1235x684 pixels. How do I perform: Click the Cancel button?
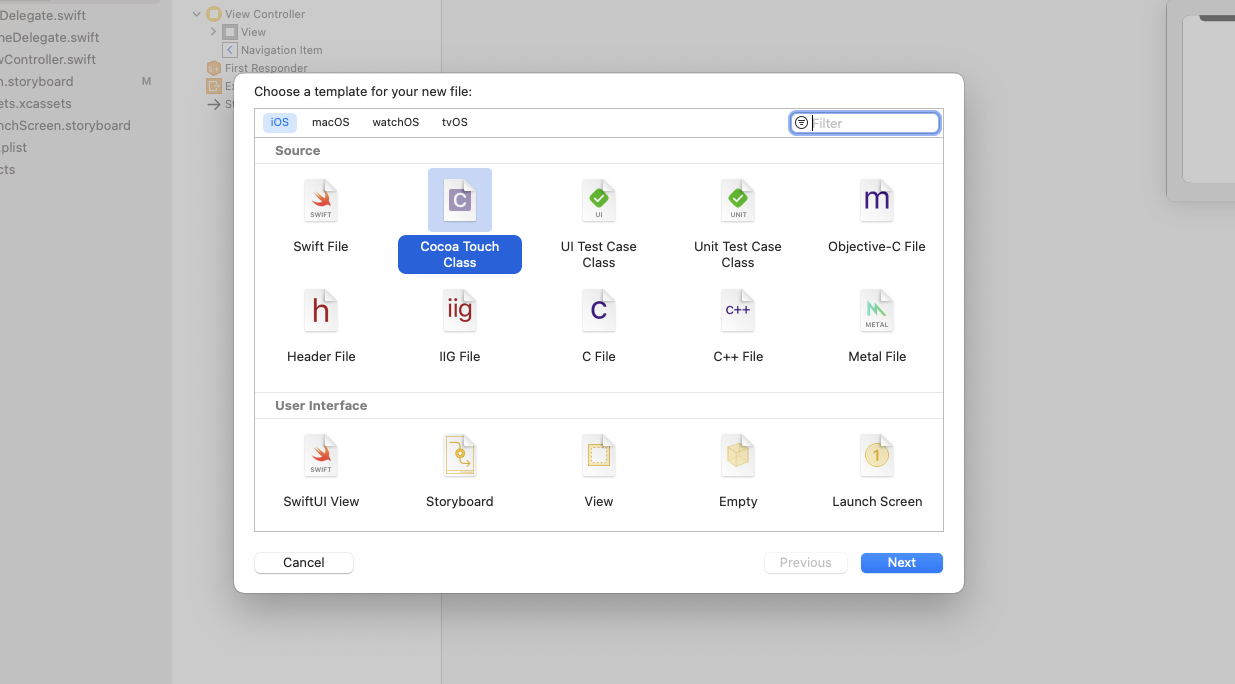click(x=304, y=563)
